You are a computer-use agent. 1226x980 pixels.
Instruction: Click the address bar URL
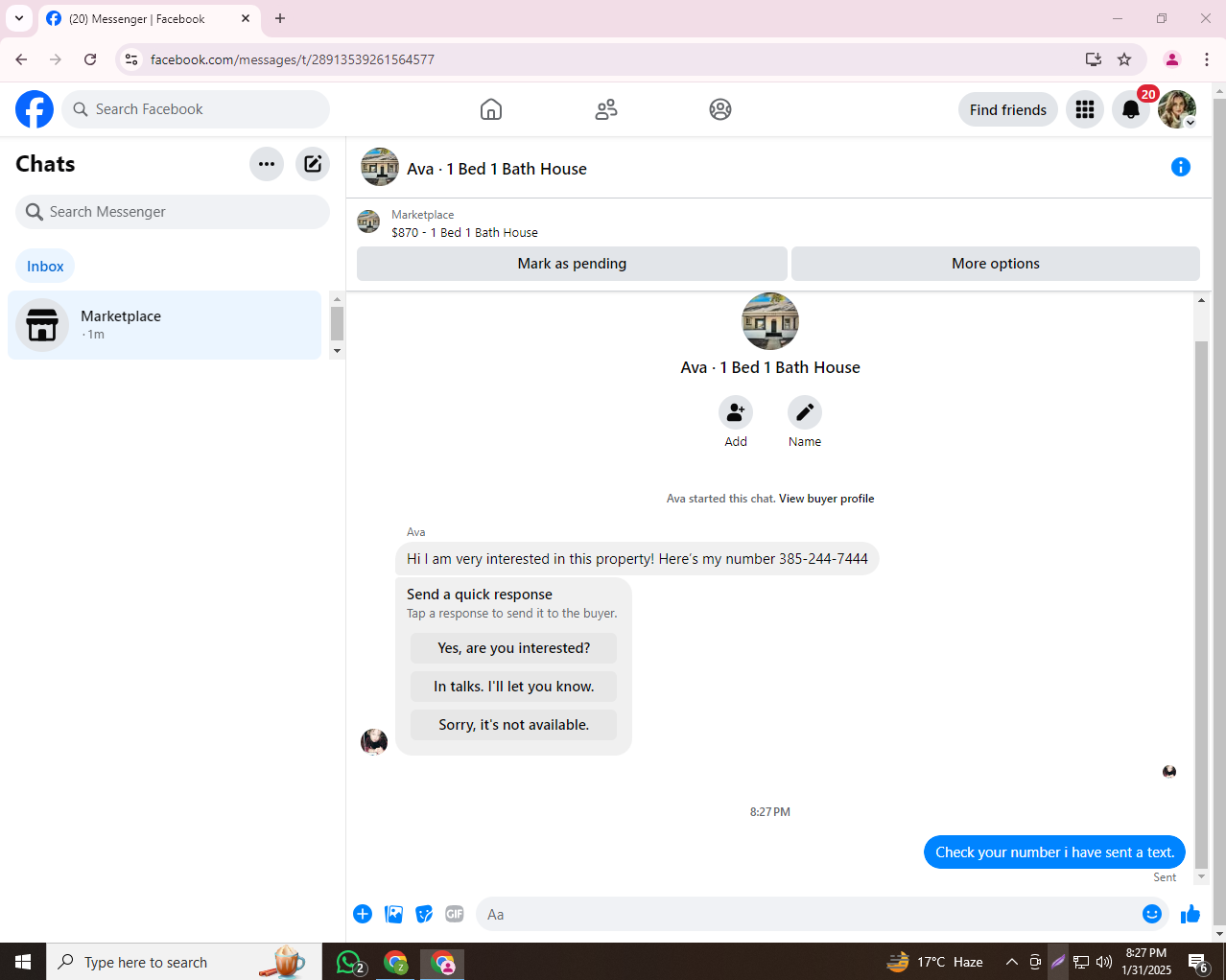293,59
